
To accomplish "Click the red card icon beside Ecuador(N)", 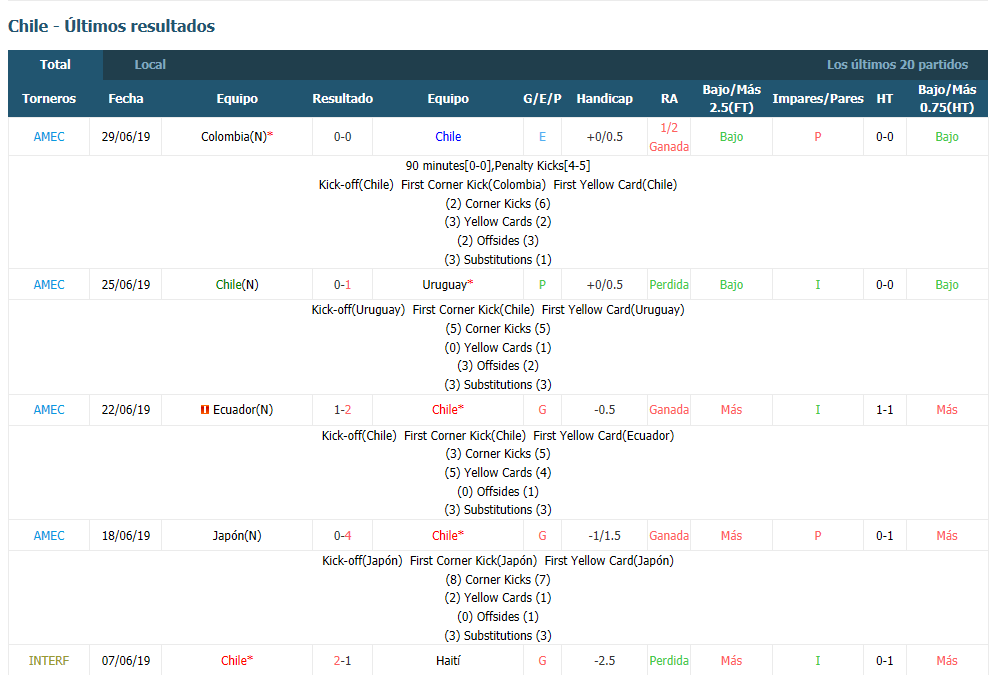I will (205, 410).
